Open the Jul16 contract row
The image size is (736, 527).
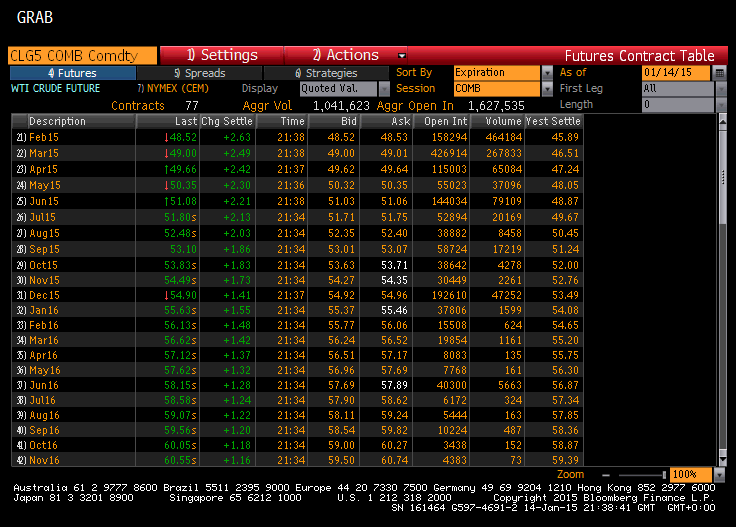[x=297, y=400]
